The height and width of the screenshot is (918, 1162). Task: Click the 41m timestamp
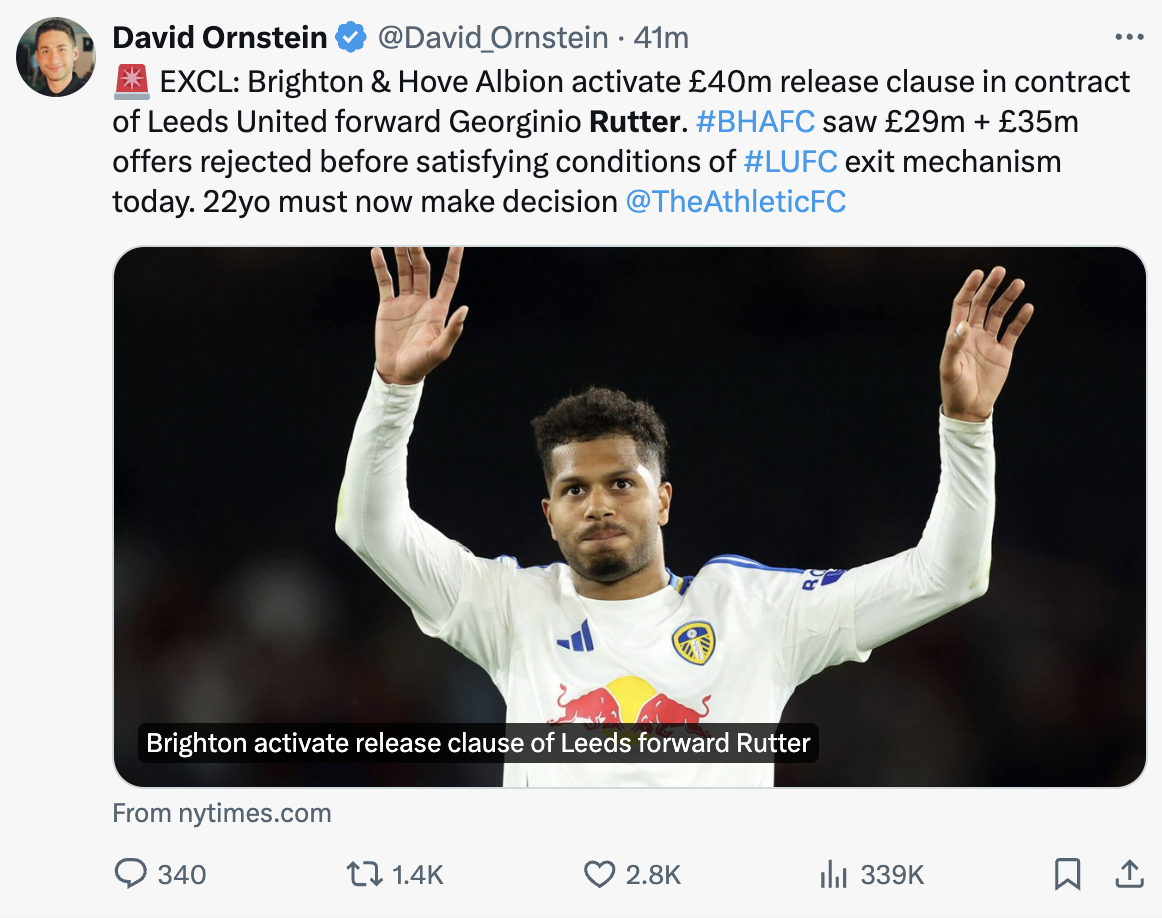point(662,38)
